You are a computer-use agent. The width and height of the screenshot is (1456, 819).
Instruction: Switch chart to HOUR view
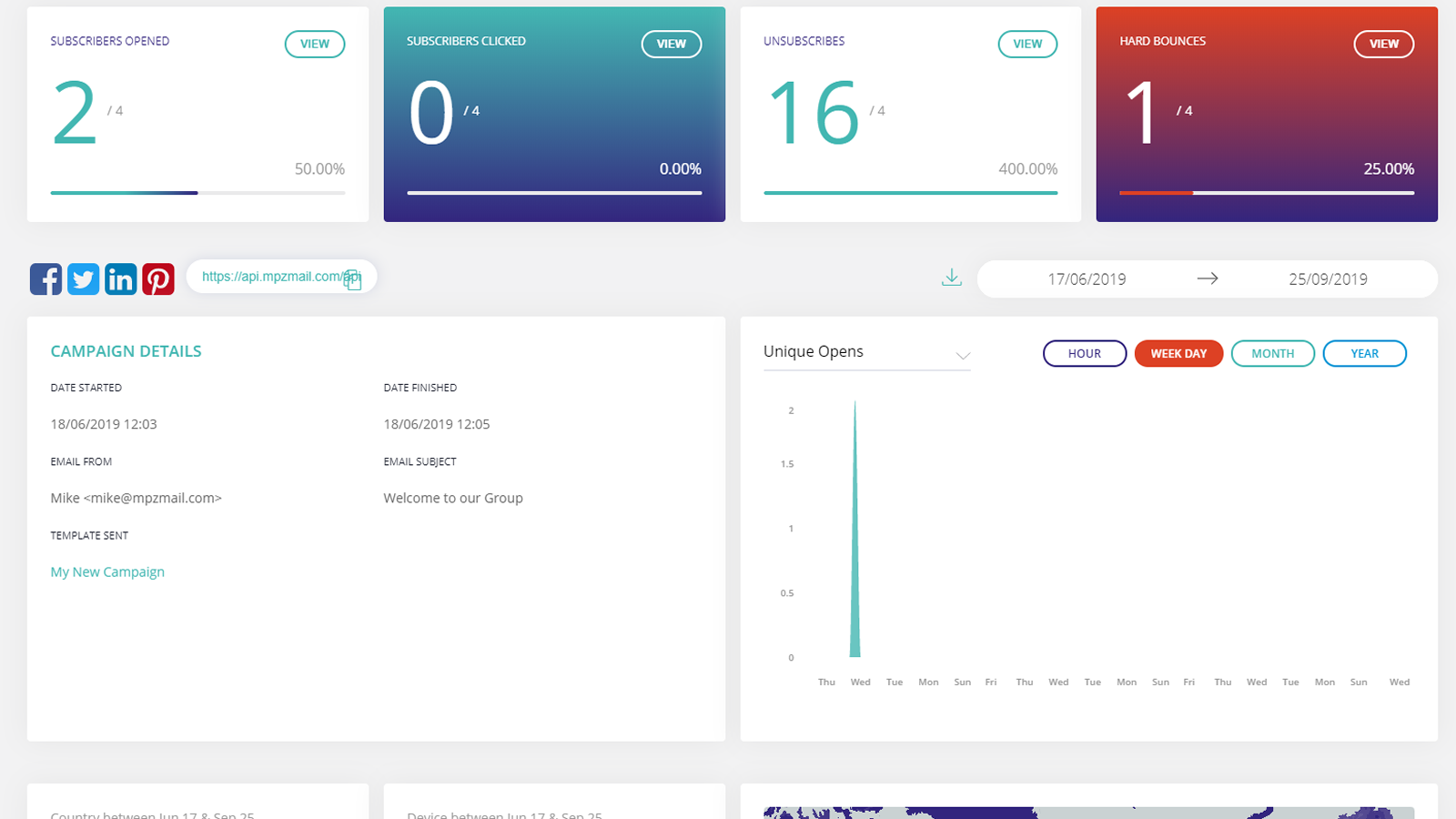coord(1084,353)
